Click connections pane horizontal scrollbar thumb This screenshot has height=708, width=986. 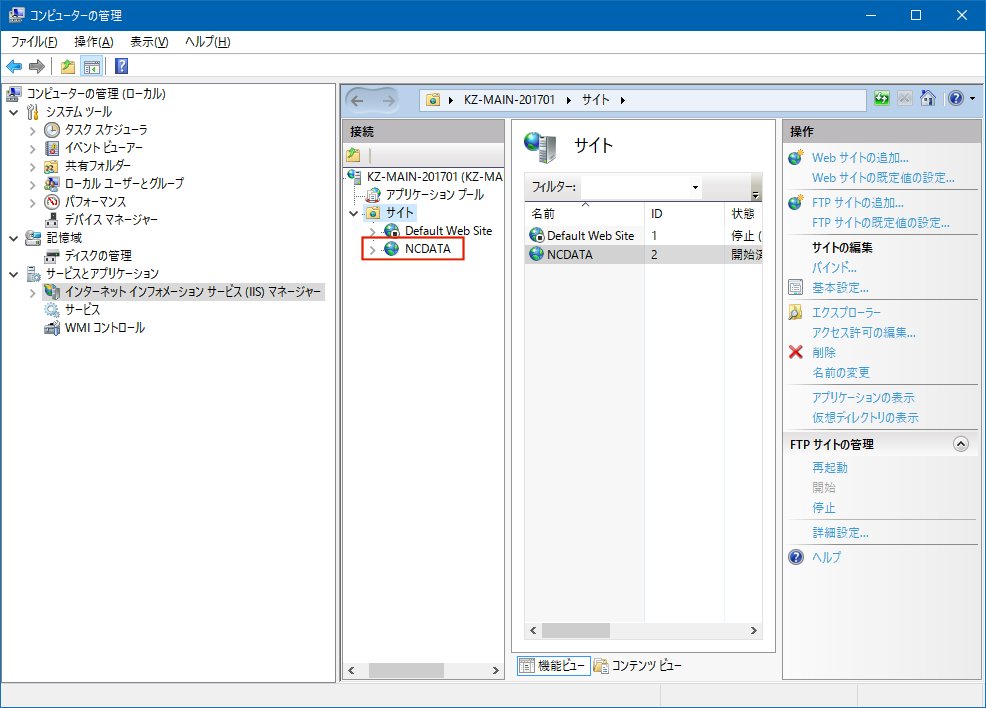pyautogui.click(x=406, y=670)
